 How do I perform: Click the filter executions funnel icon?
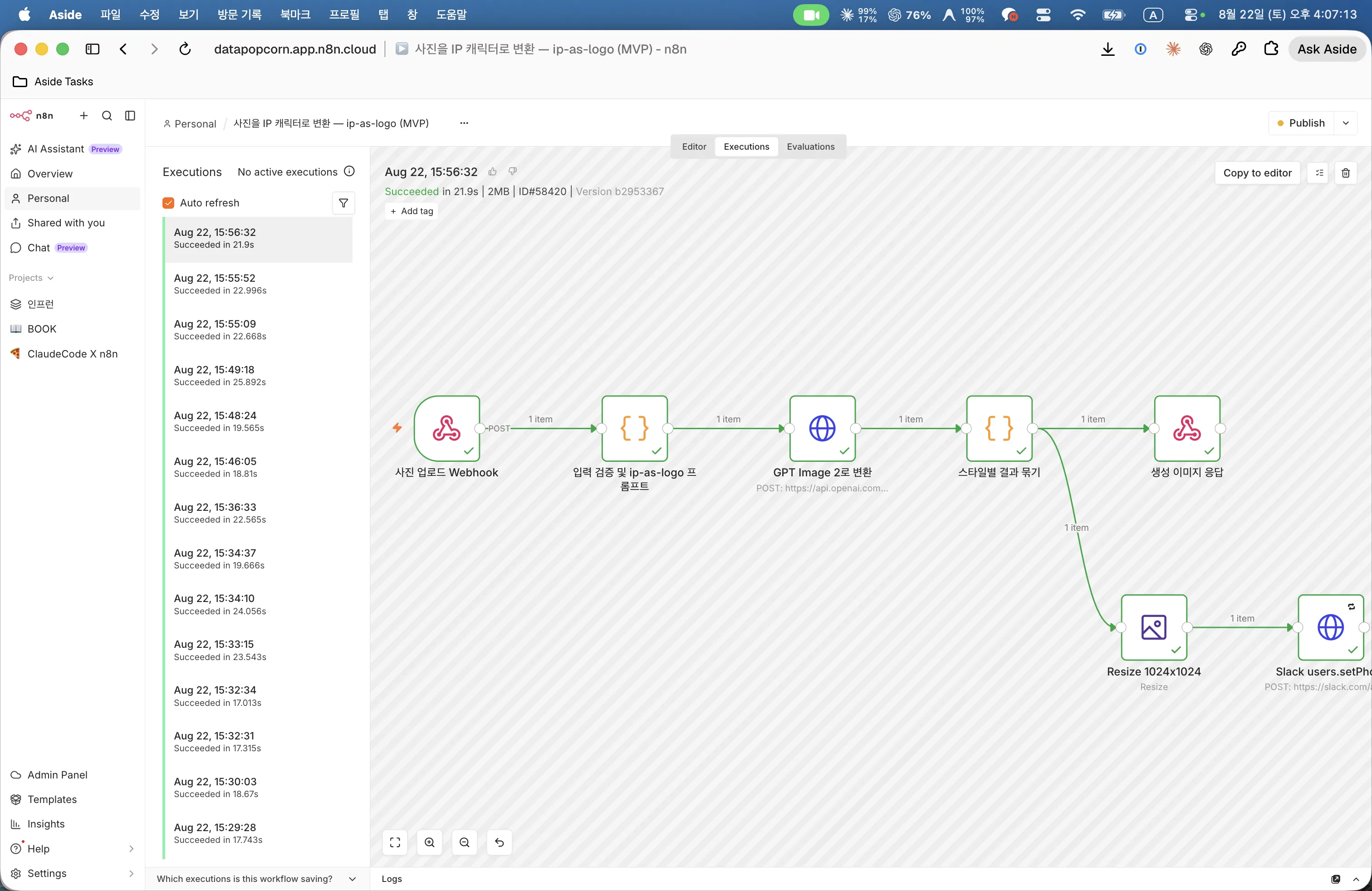[x=343, y=203]
